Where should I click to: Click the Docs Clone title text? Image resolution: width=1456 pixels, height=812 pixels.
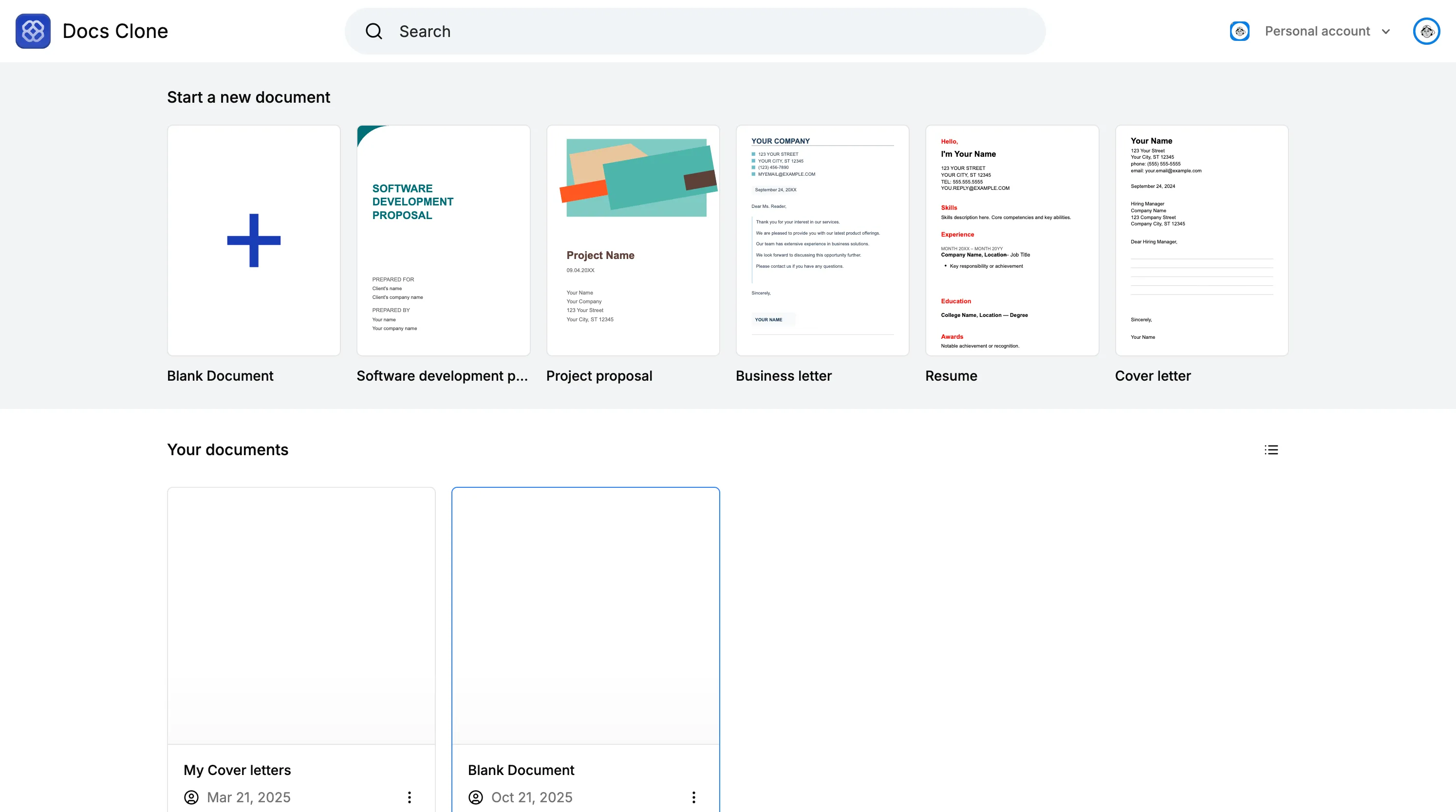click(115, 31)
